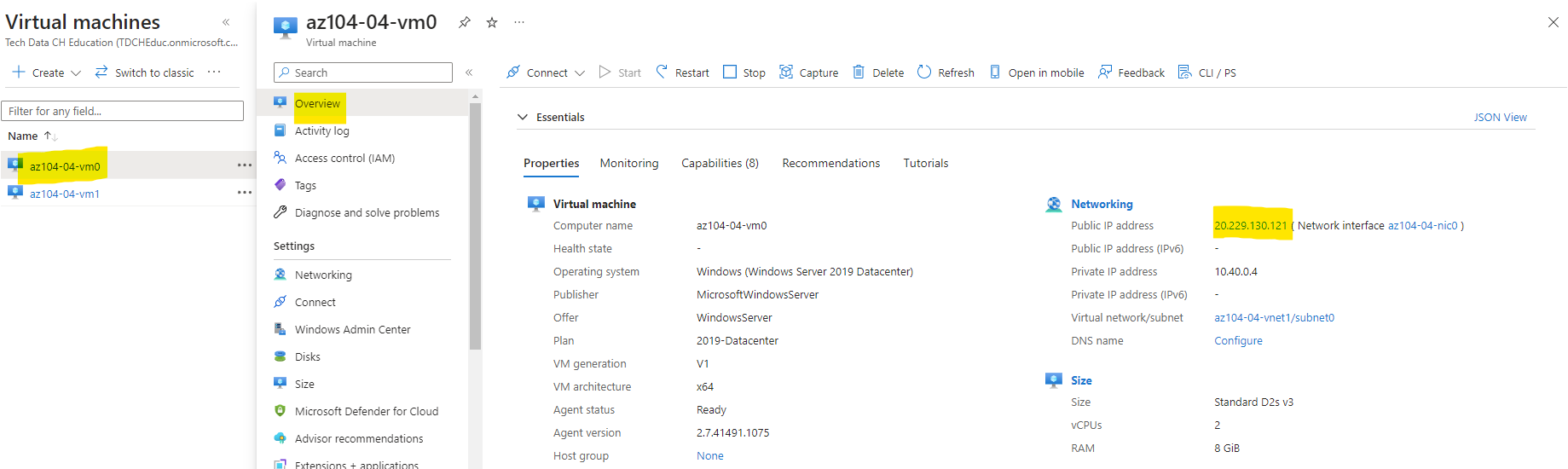Click the Advisor recommendations cloud icon

pos(280,438)
